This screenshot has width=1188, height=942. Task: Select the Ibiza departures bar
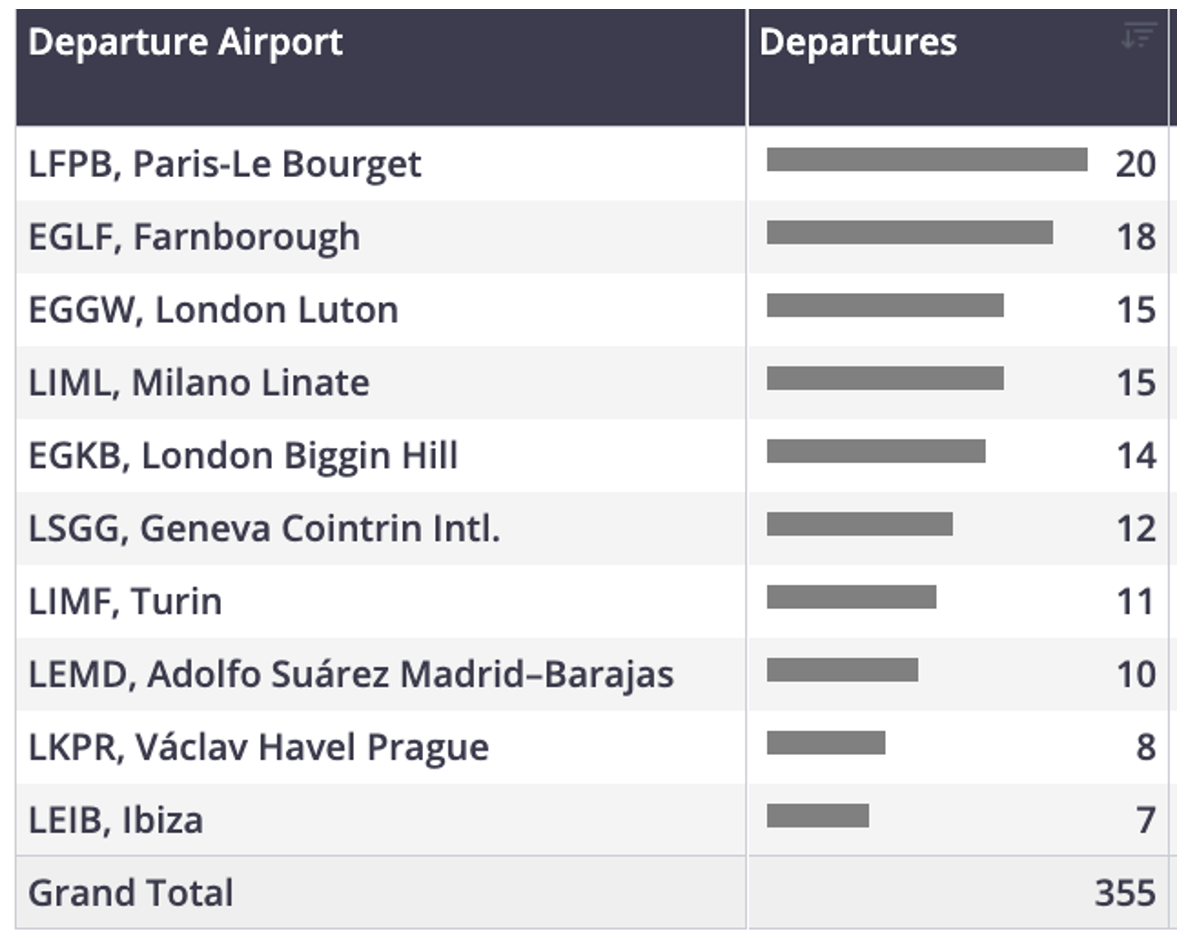tap(818, 815)
